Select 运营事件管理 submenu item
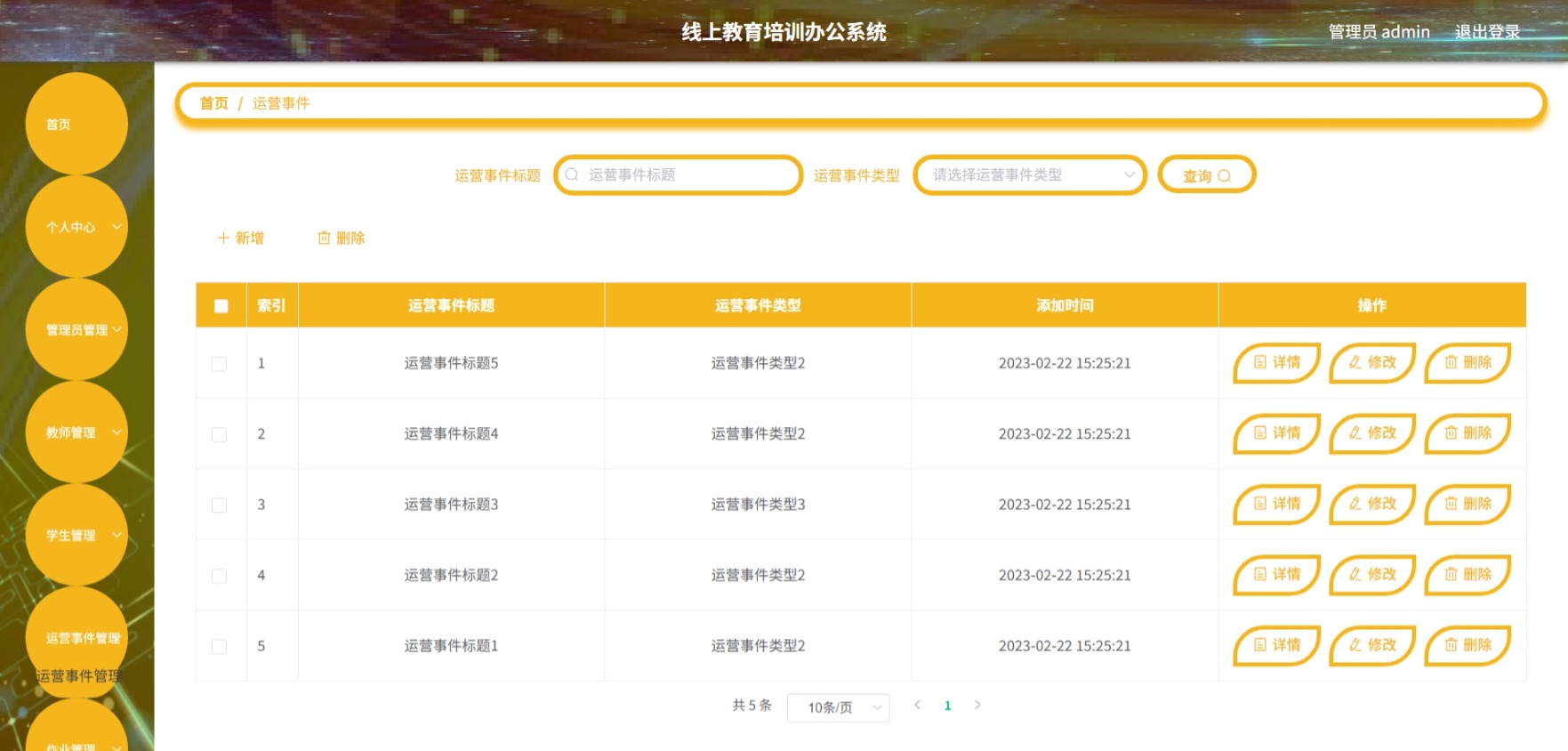Image resolution: width=1568 pixels, height=751 pixels. tap(77, 676)
